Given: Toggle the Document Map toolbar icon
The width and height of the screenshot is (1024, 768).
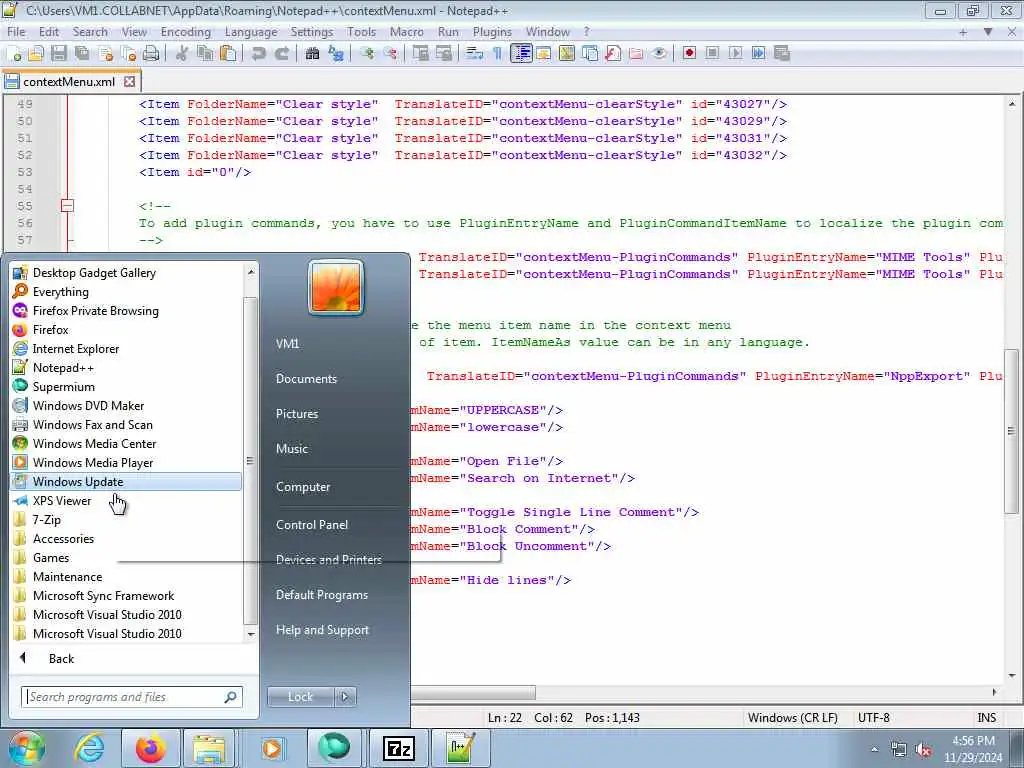Looking at the screenshot, I should [x=567, y=54].
